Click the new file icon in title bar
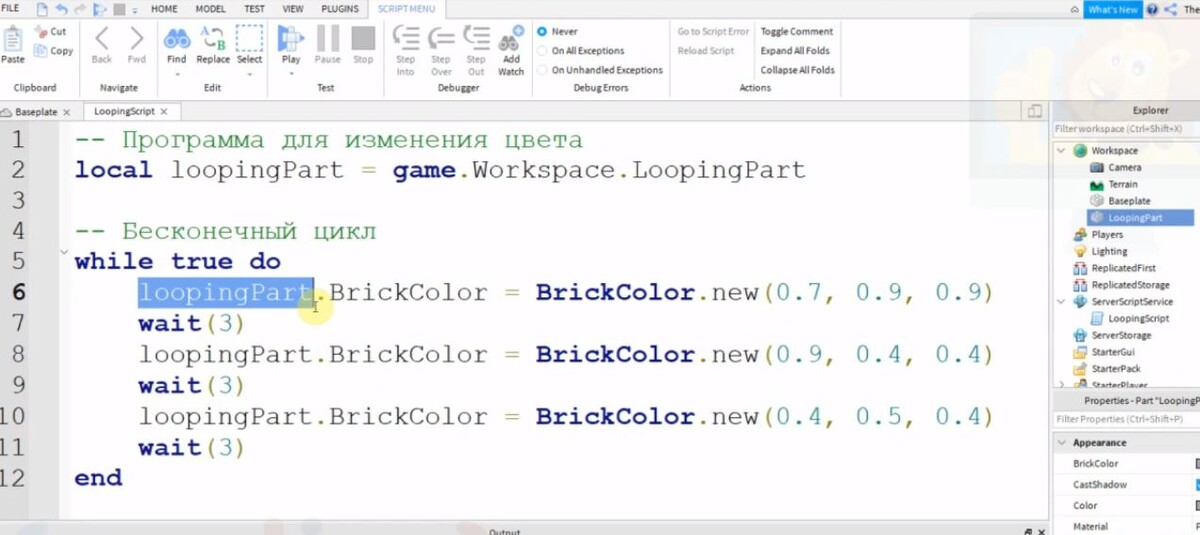This screenshot has width=1200, height=535. coord(42,9)
